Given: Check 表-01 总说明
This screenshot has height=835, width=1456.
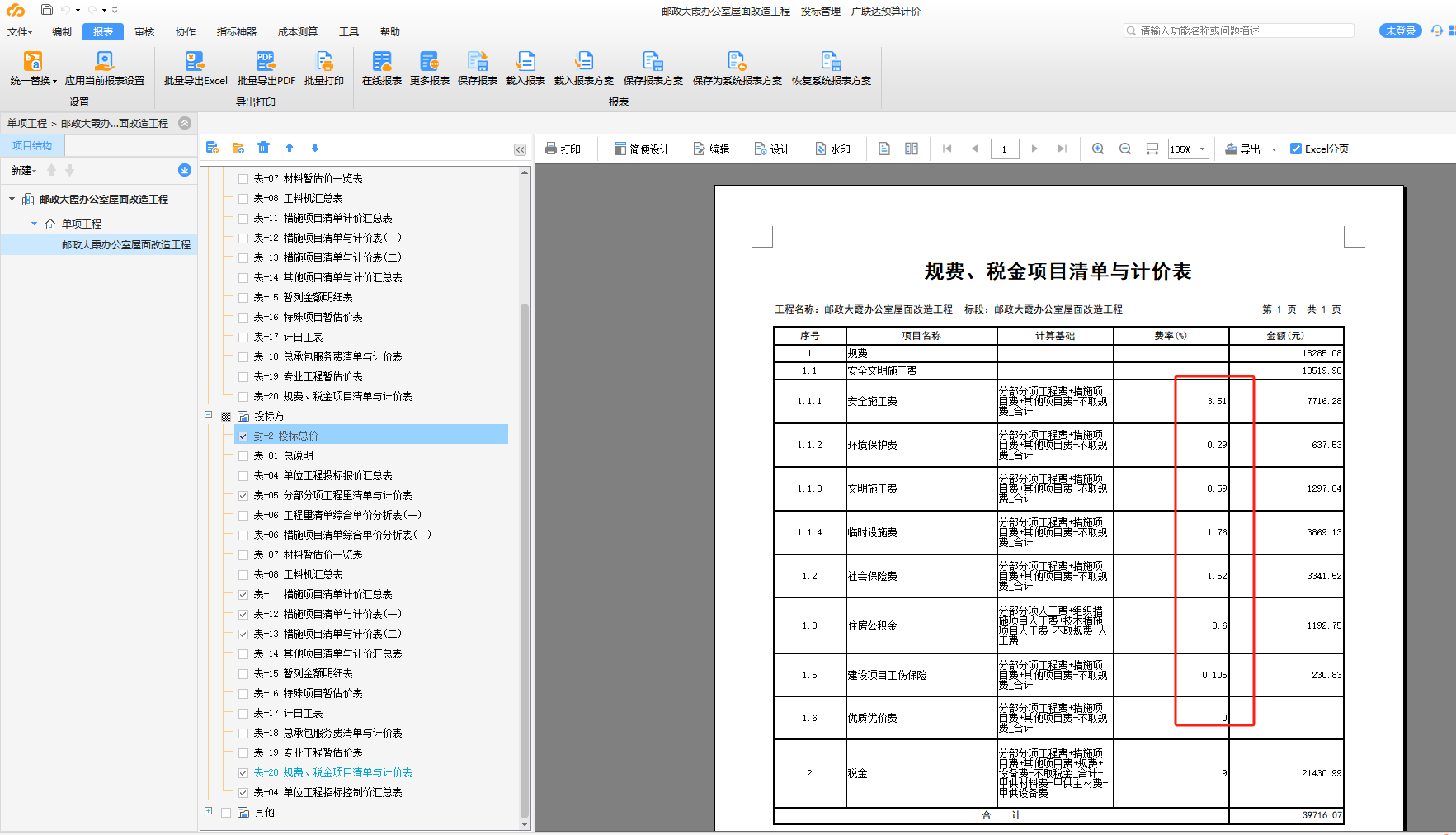Looking at the screenshot, I should [x=243, y=455].
